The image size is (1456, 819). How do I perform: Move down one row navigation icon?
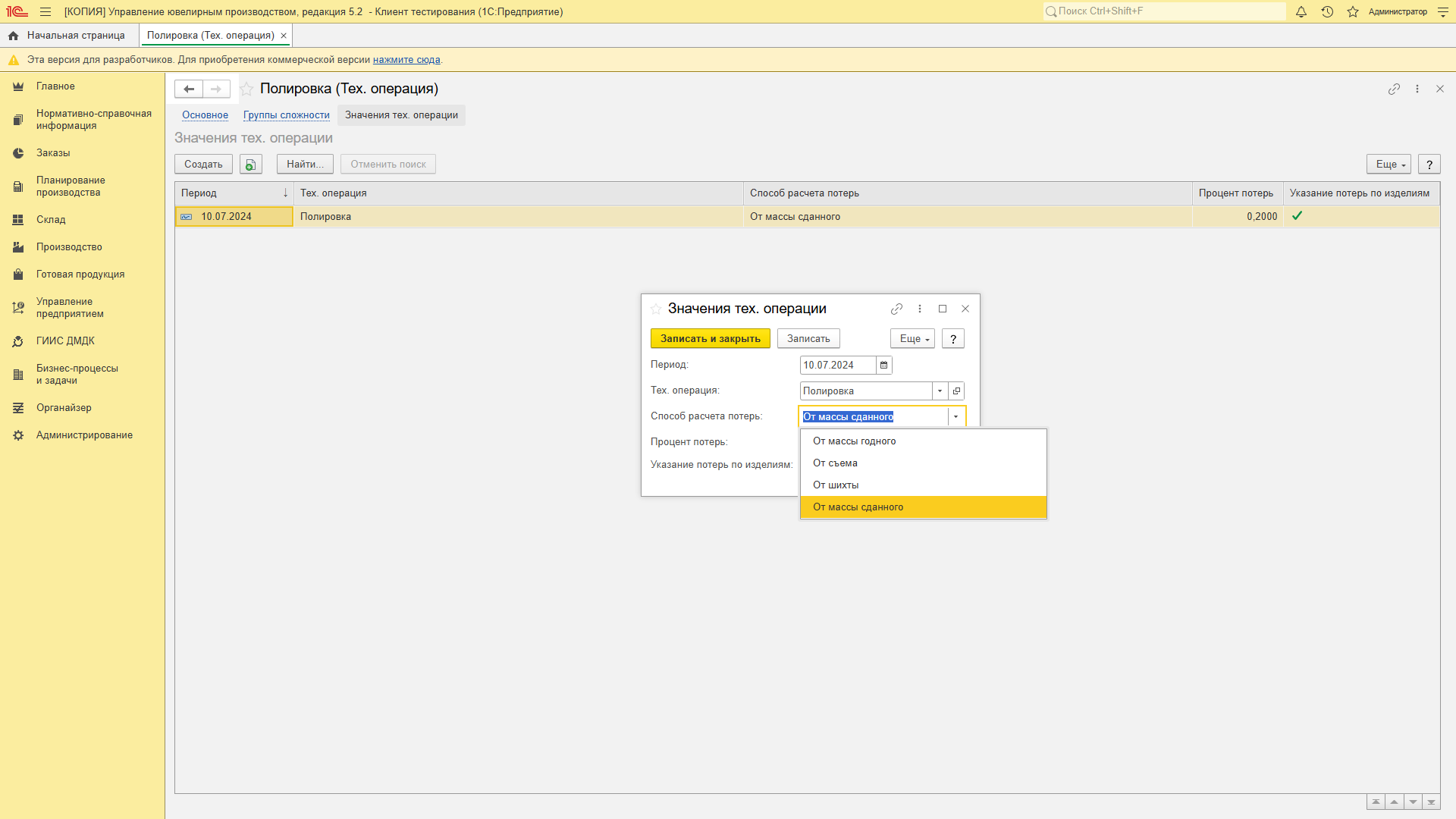pos(1413,802)
